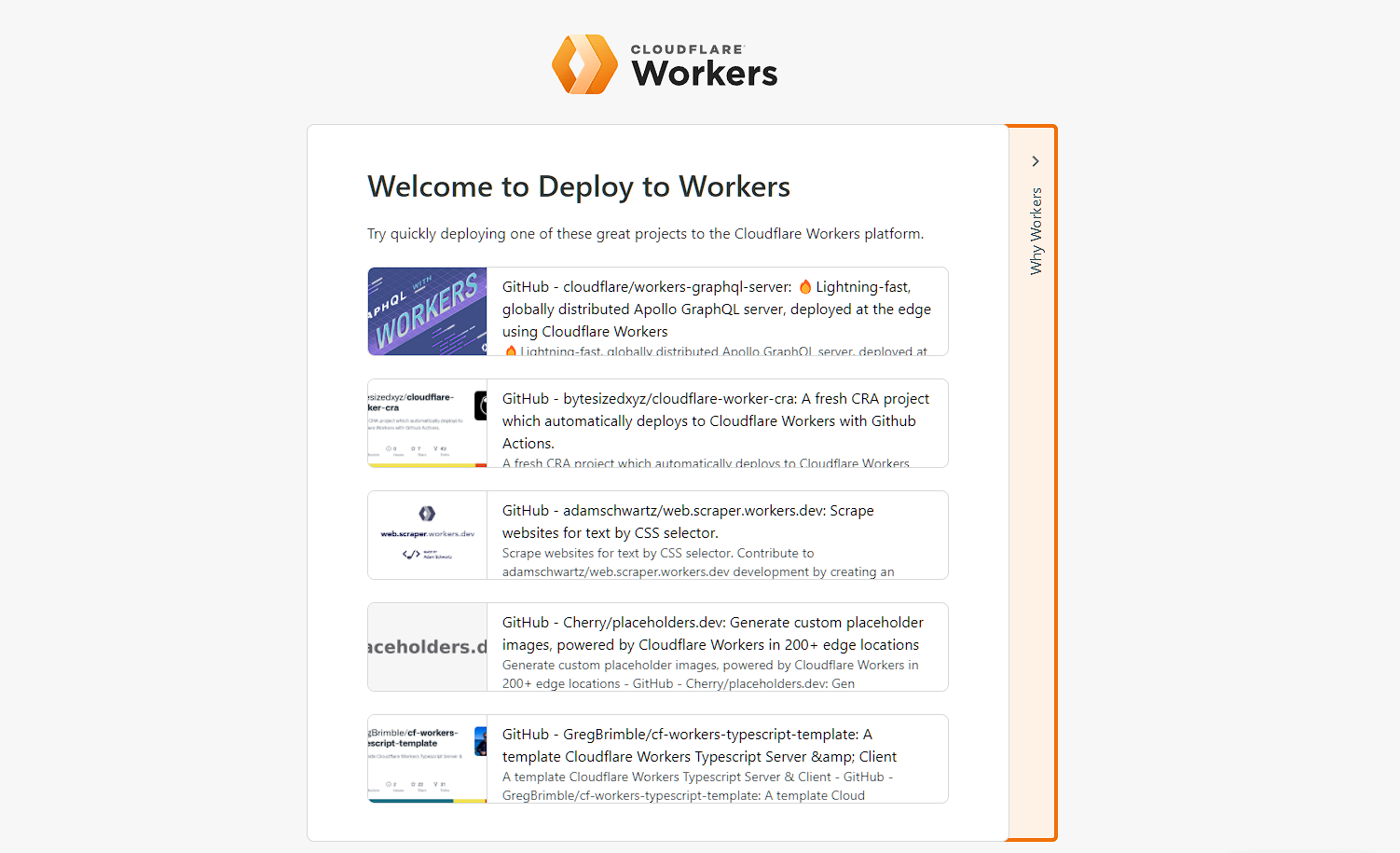Click the Cloudflare Workers wordmark text
Screen dimensions: 1400x853
(x=704, y=65)
